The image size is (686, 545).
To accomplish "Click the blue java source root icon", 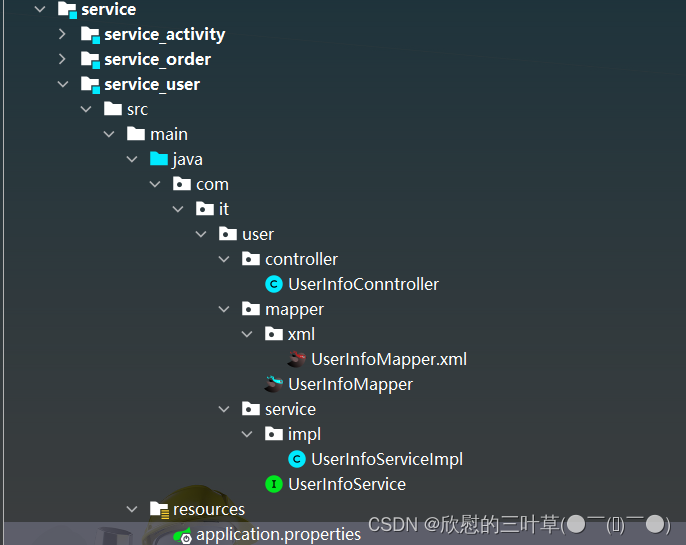I will point(159,159).
